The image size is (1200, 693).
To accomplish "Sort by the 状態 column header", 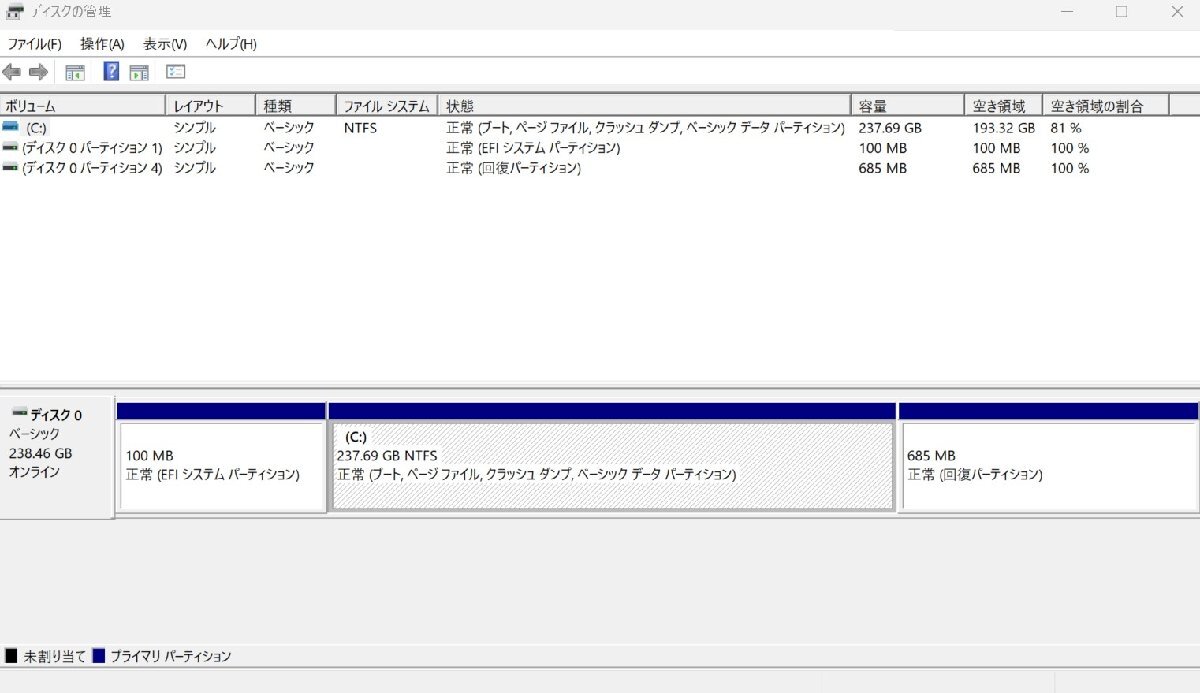I will point(644,106).
